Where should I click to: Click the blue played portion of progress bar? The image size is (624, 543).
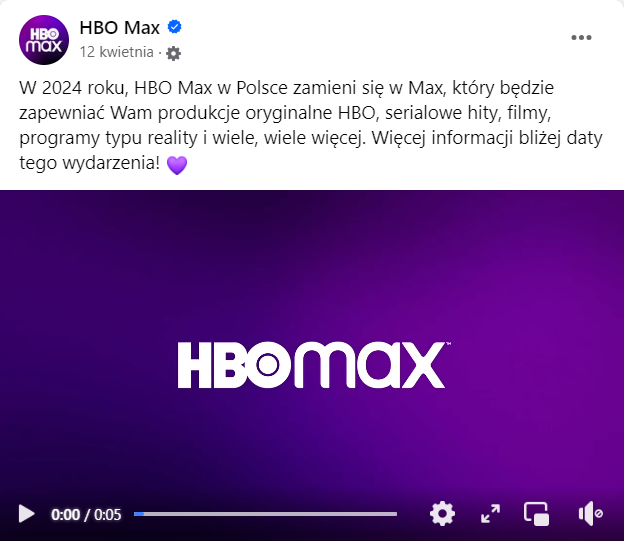click(x=139, y=514)
